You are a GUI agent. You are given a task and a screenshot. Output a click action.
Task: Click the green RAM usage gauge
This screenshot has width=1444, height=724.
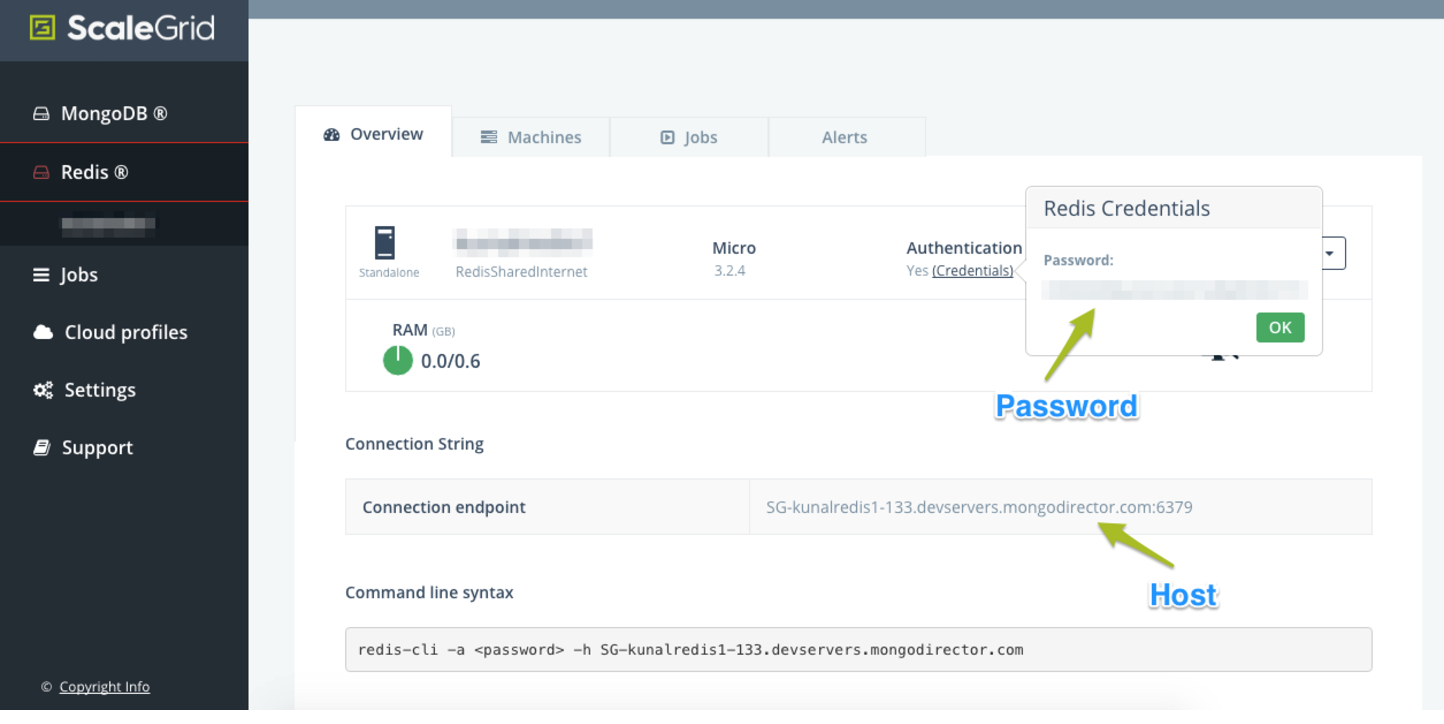398,360
